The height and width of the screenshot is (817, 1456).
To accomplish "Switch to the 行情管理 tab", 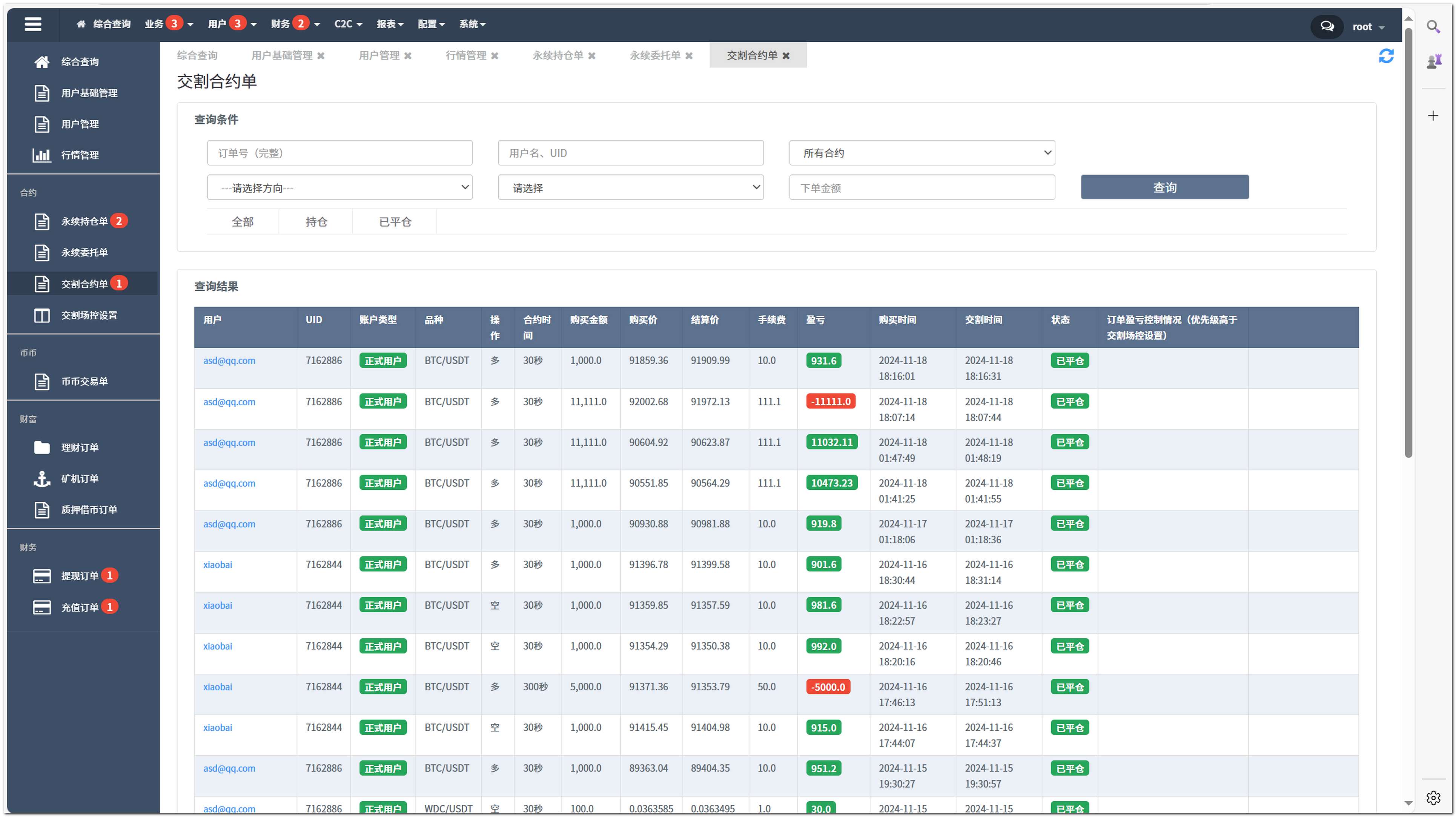I will (465, 55).
